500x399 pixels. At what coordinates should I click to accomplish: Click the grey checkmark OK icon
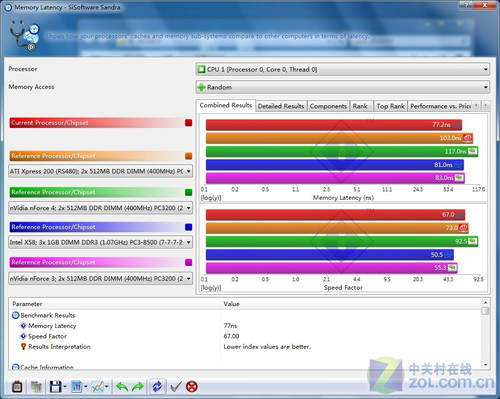(176, 387)
